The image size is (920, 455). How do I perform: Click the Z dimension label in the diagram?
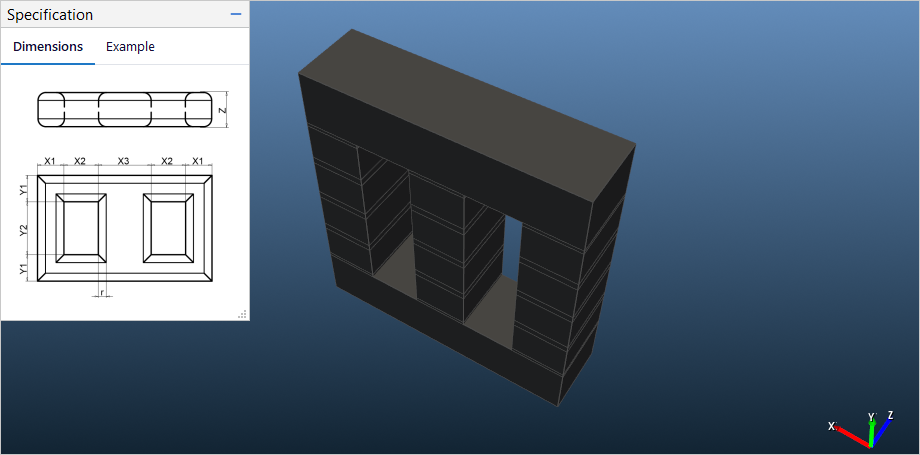pos(222,110)
